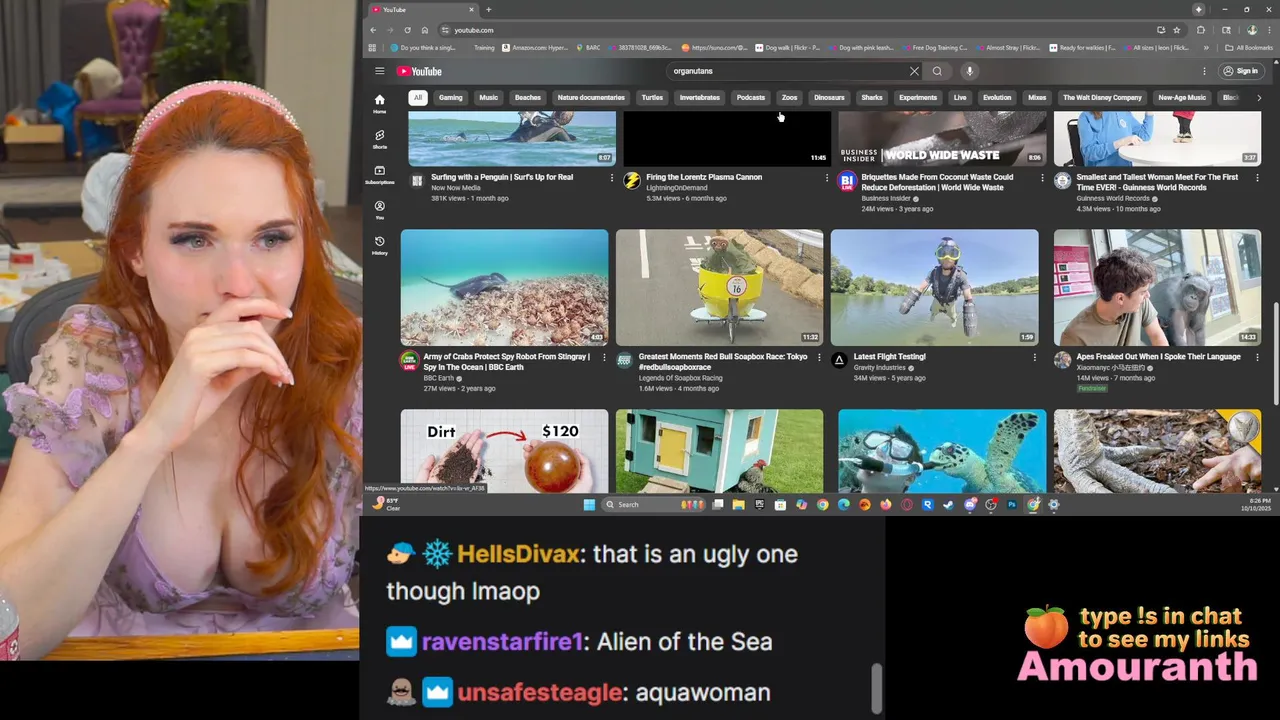Open options menu for Latest Flight Testing
This screenshot has width=1280, height=720.
tap(1034, 357)
